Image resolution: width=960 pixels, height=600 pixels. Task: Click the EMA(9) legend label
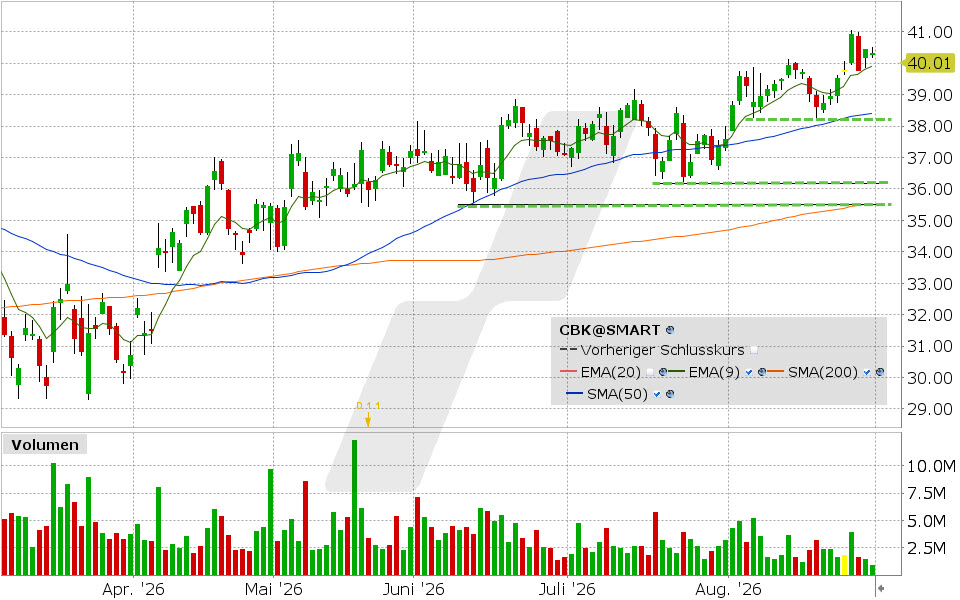click(x=714, y=372)
